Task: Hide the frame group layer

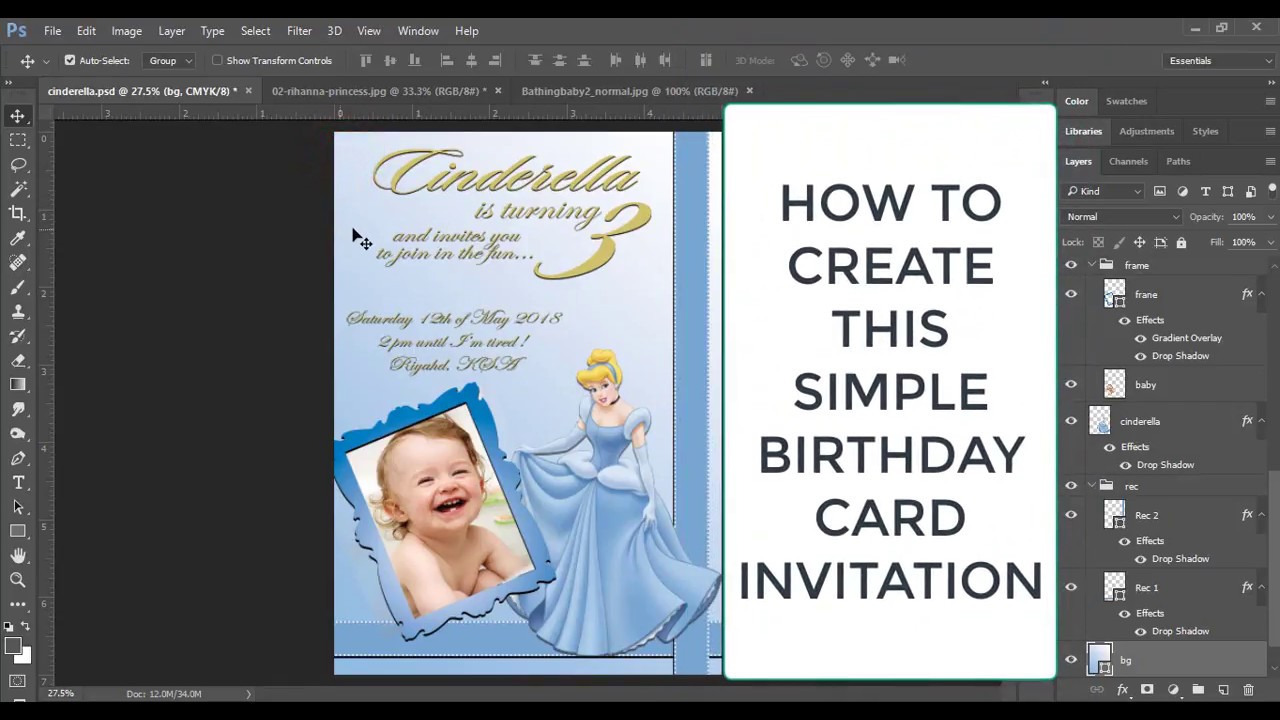Action: [x=1071, y=265]
